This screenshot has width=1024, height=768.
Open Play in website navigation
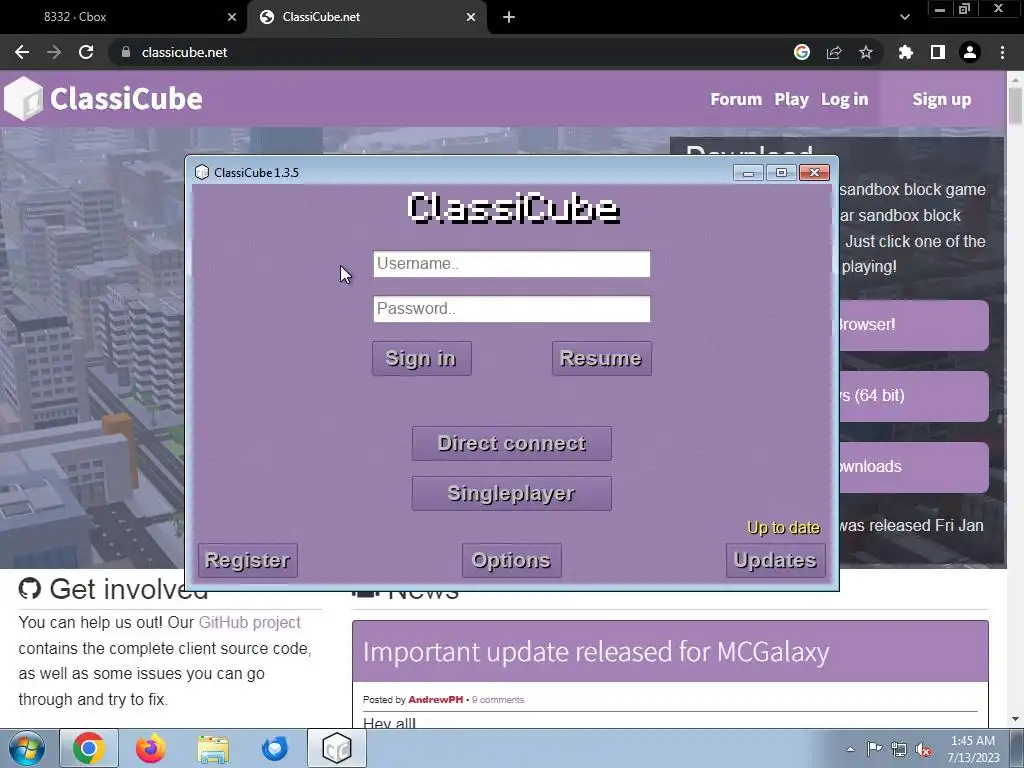point(792,99)
